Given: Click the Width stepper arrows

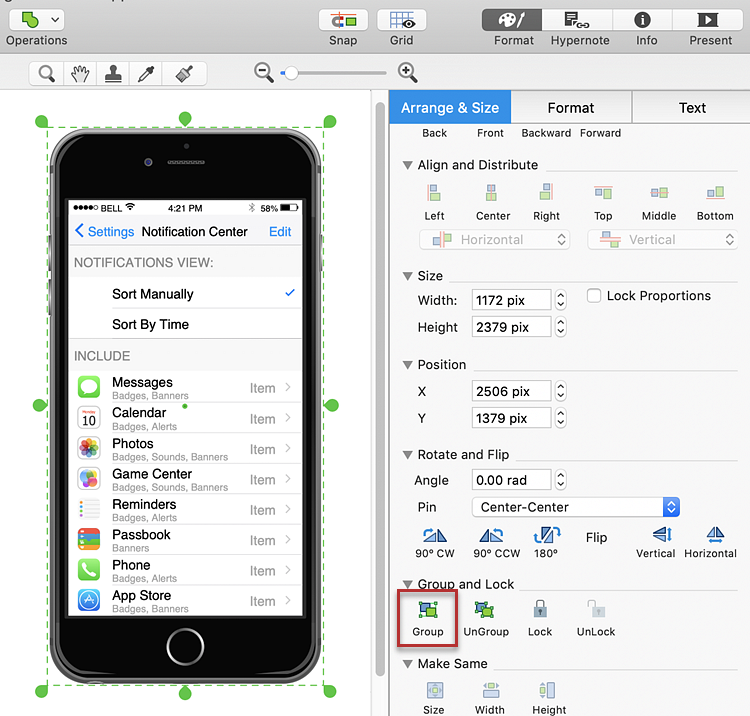Looking at the screenshot, I should pyautogui.click(x=561, y=300).
